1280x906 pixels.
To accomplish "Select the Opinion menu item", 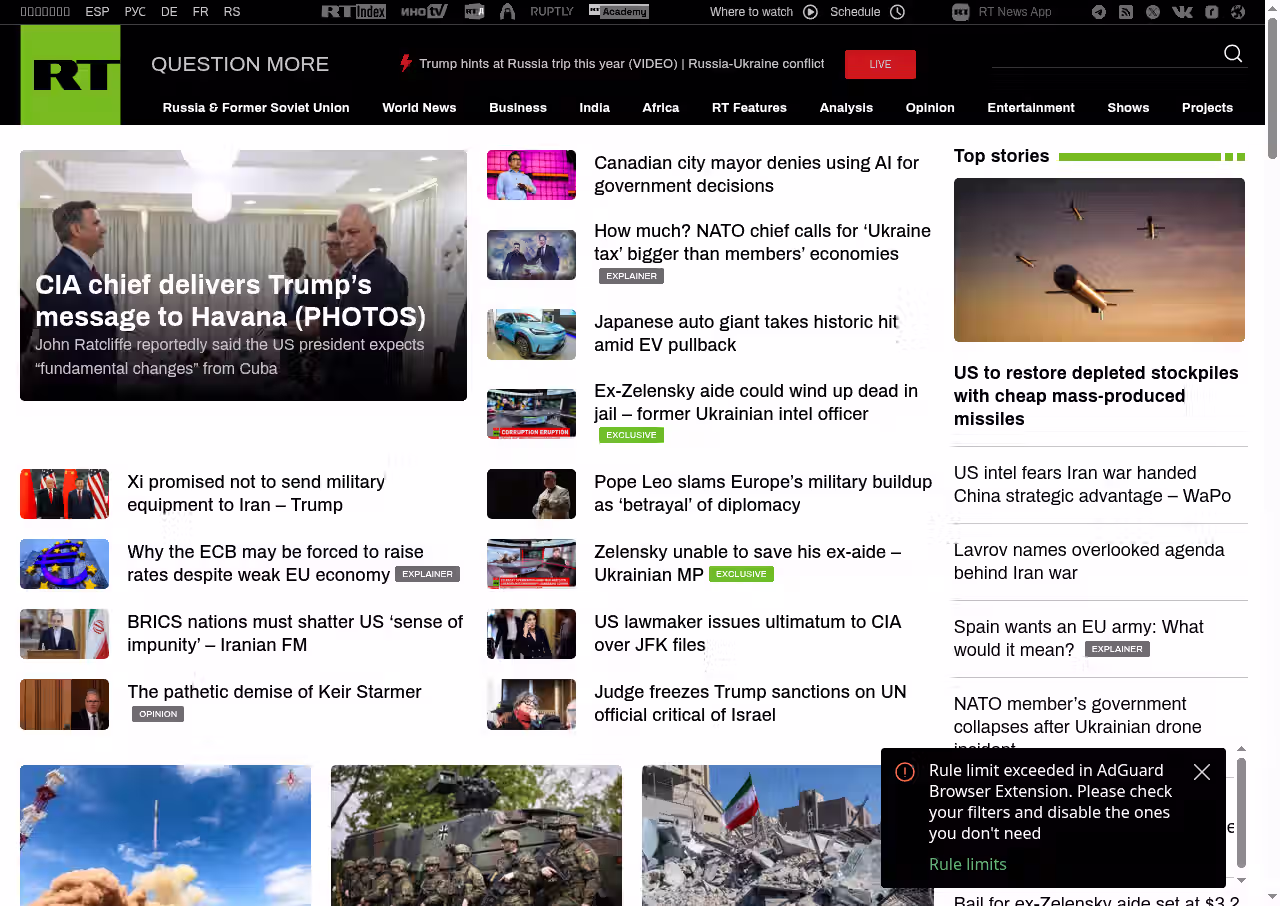I will 930,108.
